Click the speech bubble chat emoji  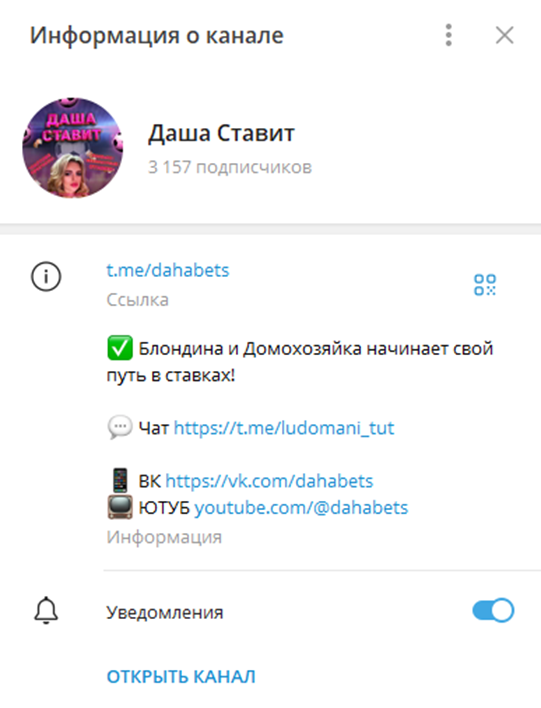(x=120, y=427)
